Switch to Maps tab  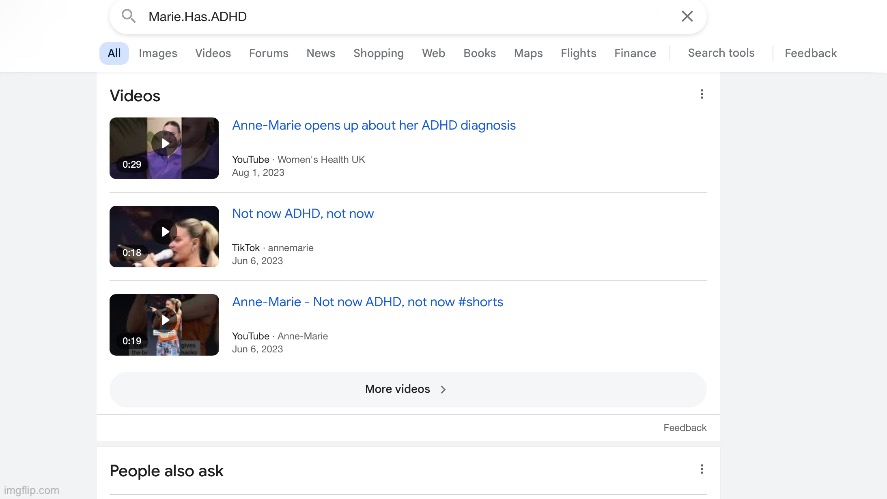528,53
